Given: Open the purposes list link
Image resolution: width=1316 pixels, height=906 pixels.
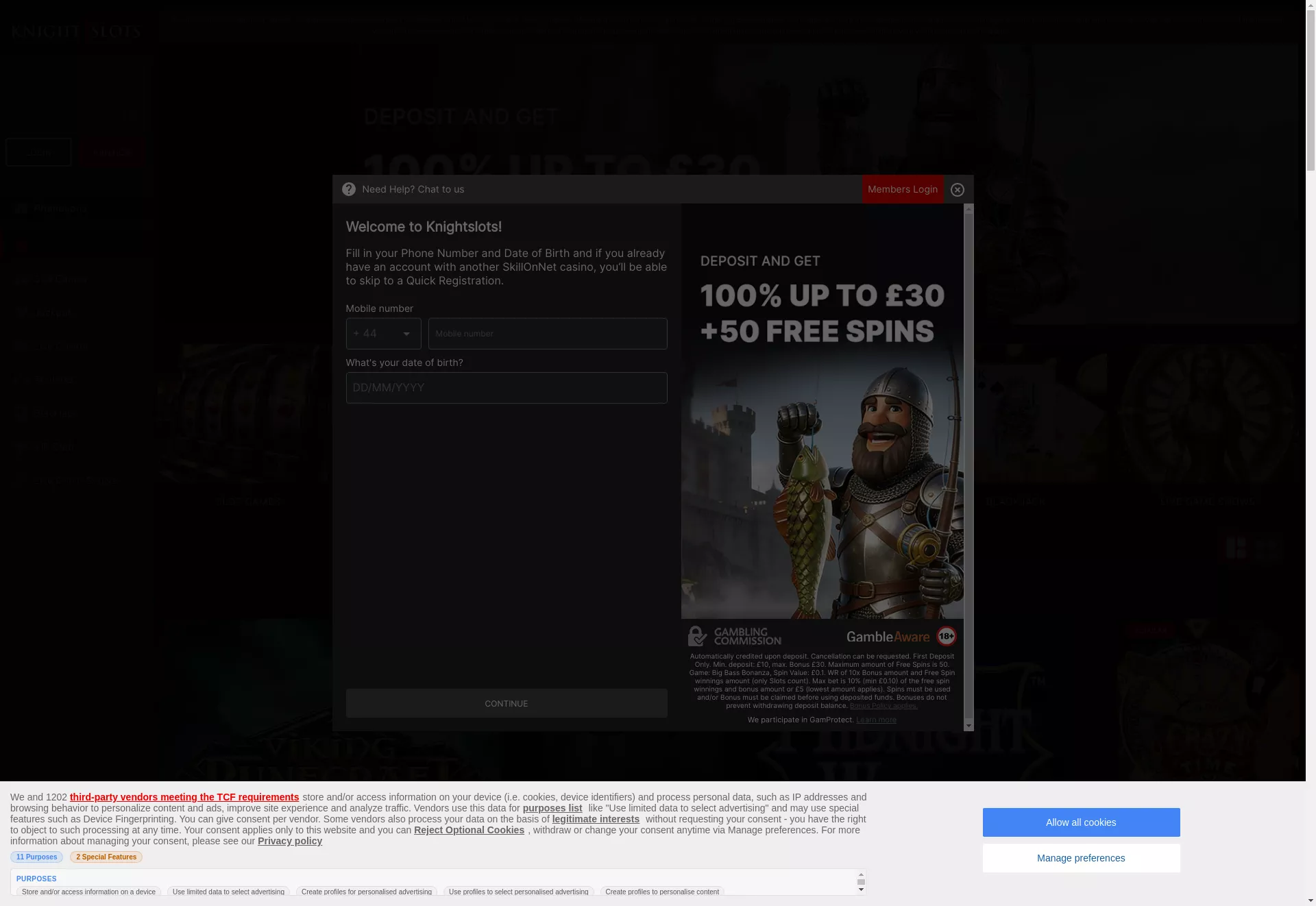Looking at the screenshot, I should (552, 808).
